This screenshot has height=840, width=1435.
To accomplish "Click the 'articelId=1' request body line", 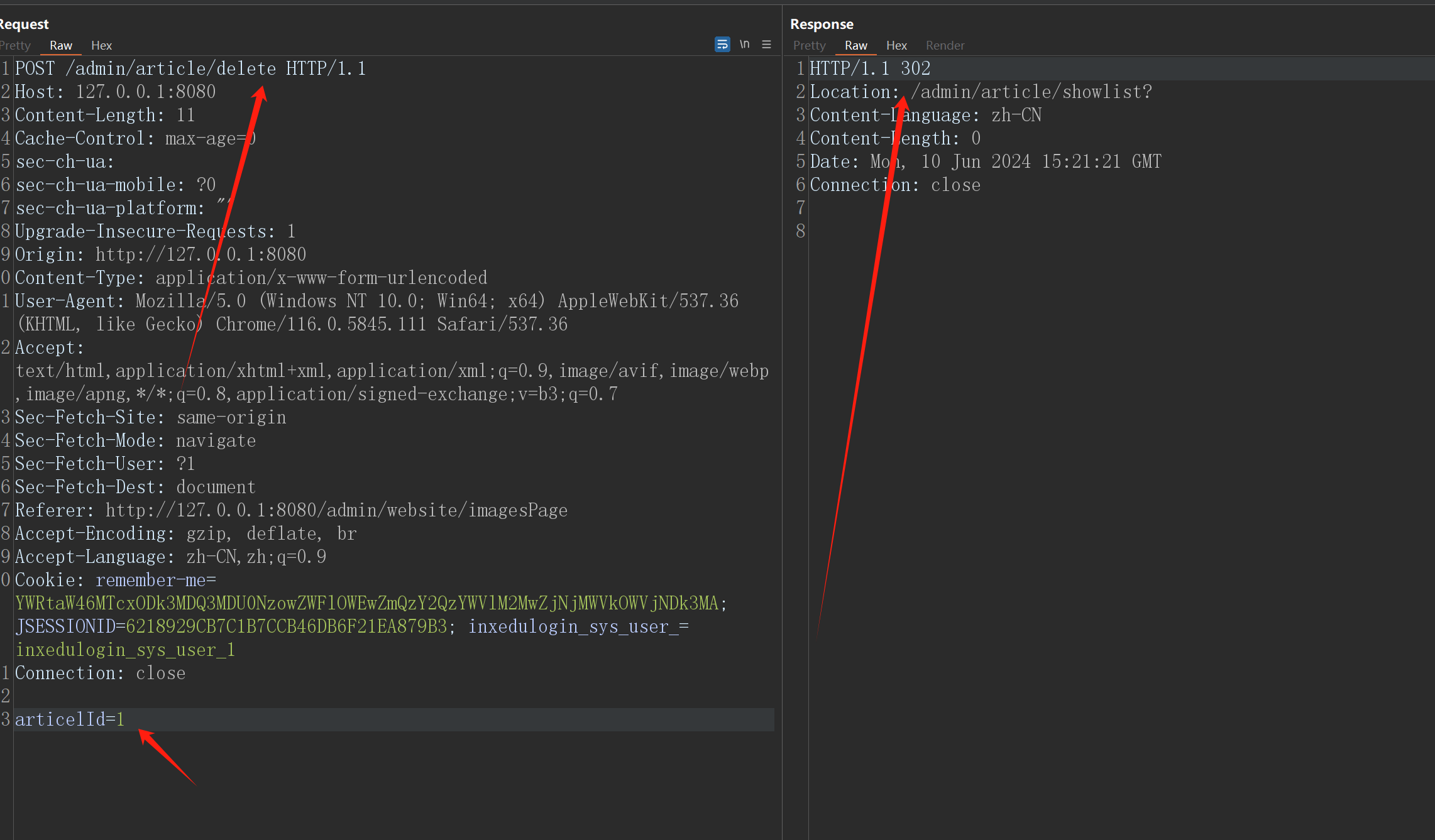I will click(x=70, y=719).
